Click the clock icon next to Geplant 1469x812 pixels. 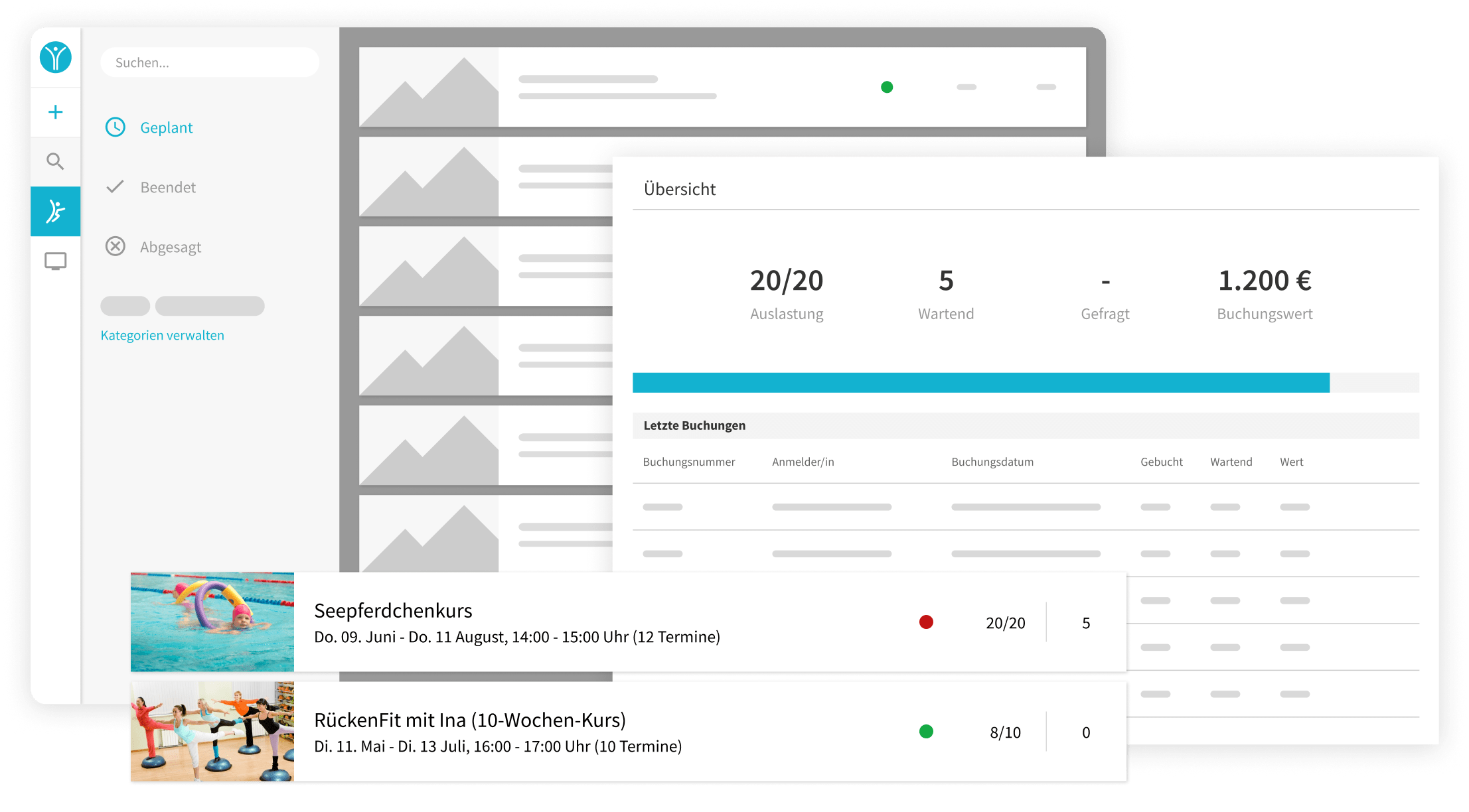pyautogui.click(x=116, y=127)
